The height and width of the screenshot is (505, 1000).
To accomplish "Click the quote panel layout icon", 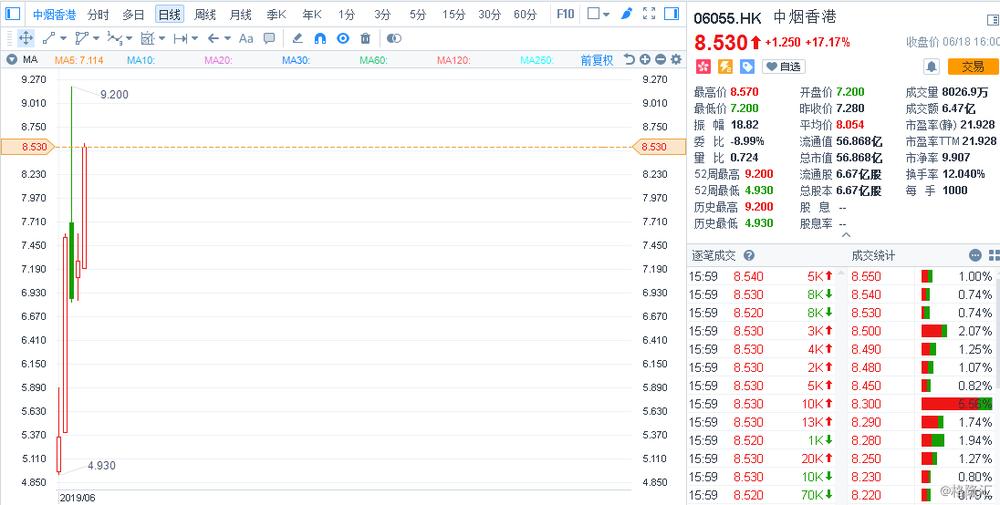I will coord(993,20).
